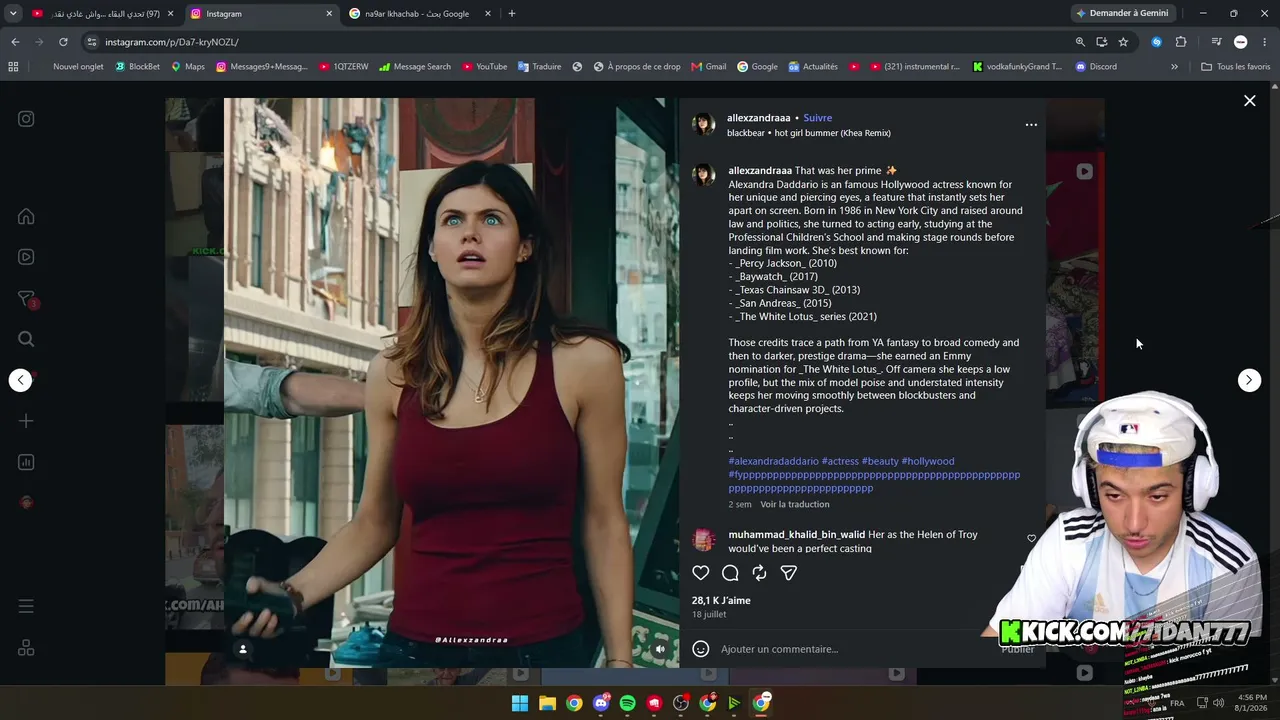Show tagged people on the reel

[242, 649]
